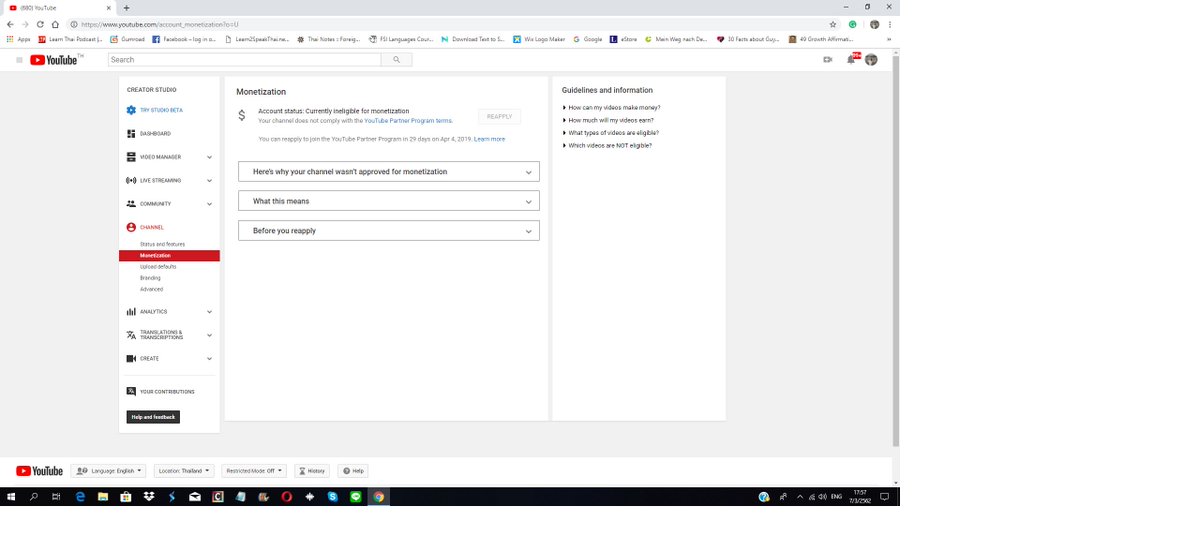The height and width of the screenshot is (551, 1200).
Task: Click the browser back arrow
Action: tap(10, 24)
